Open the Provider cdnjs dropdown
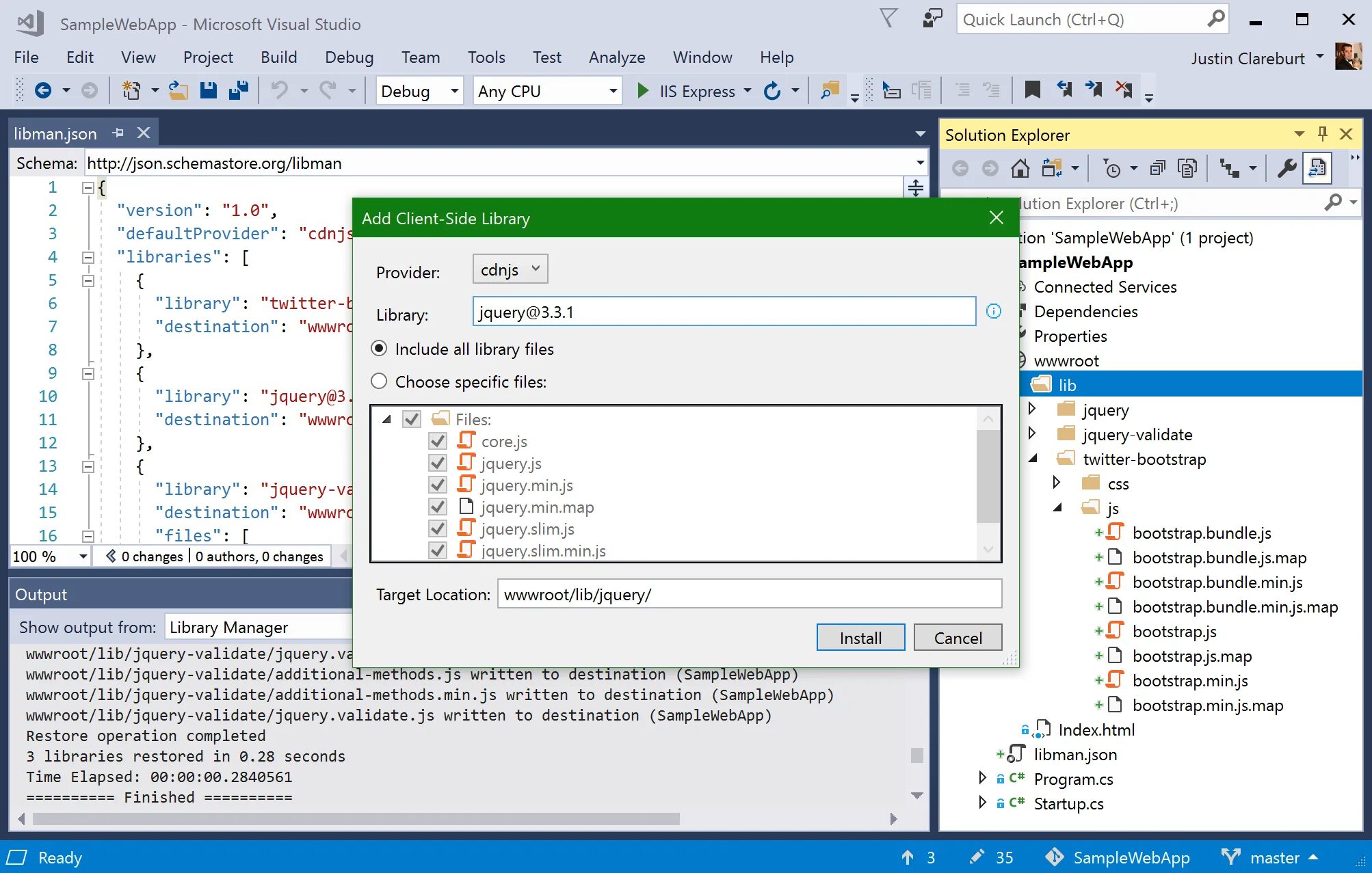The height and width of the screenshot is (873, 1372). (x=510, y=269)
